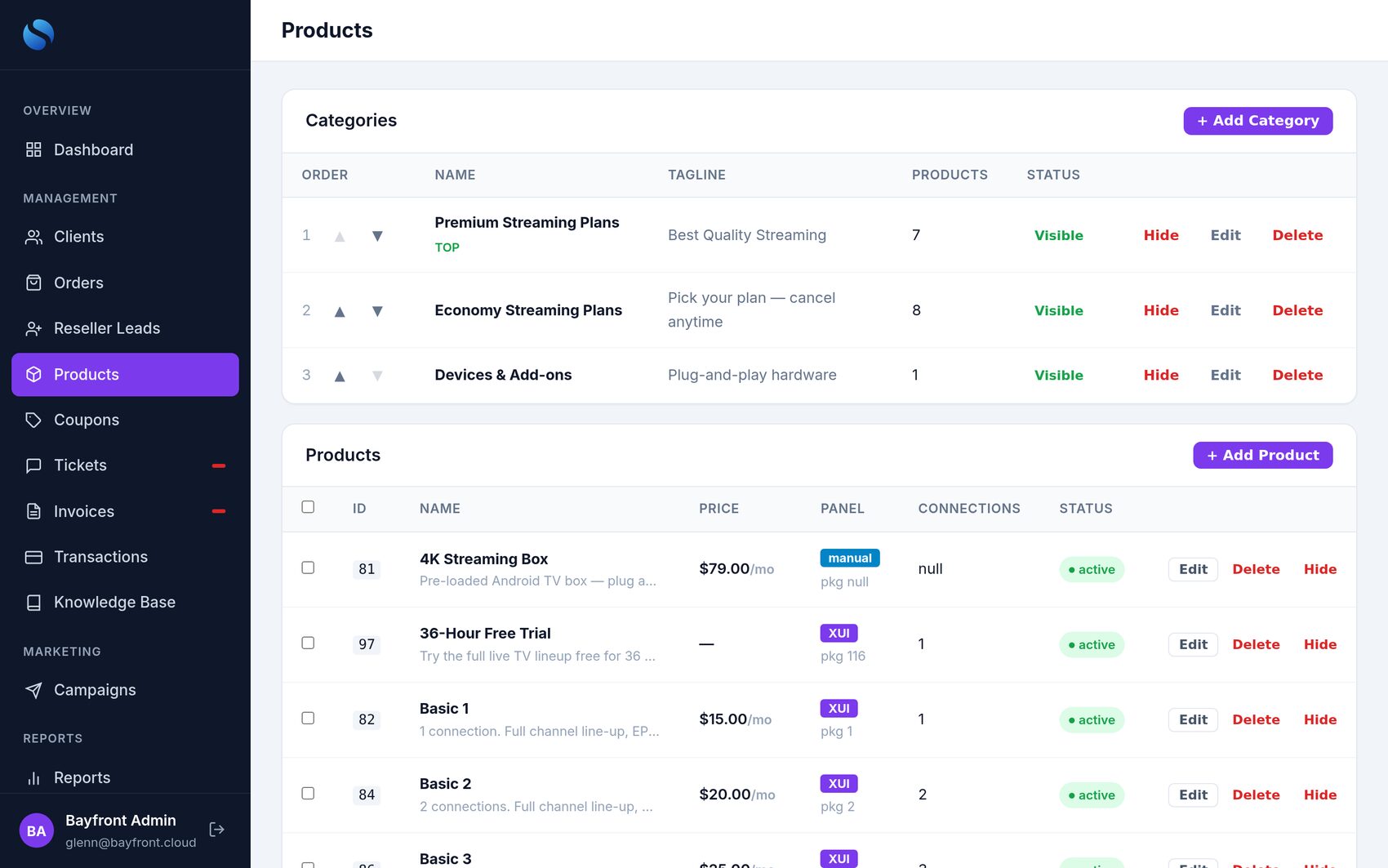Screen dimensions: 1388x868
Task: Check the Basic 1 row checkbox
Action: pos(308,718)
